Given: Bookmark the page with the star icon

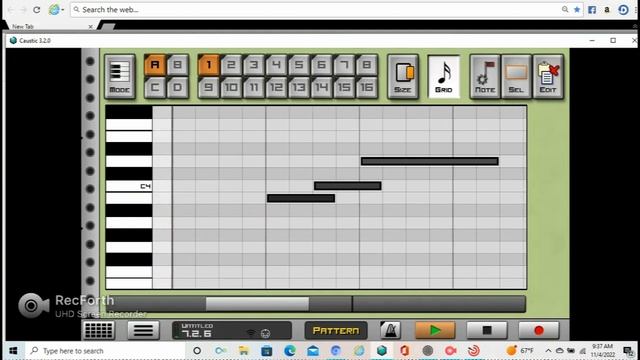Looking at the screenshot, I should tap(577, 10).
